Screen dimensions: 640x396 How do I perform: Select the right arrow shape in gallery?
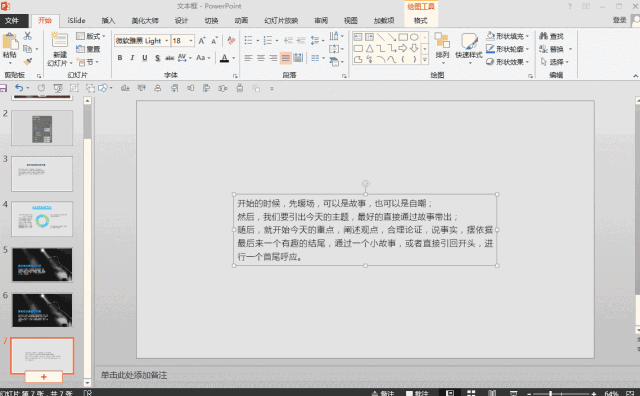(403, 48)
